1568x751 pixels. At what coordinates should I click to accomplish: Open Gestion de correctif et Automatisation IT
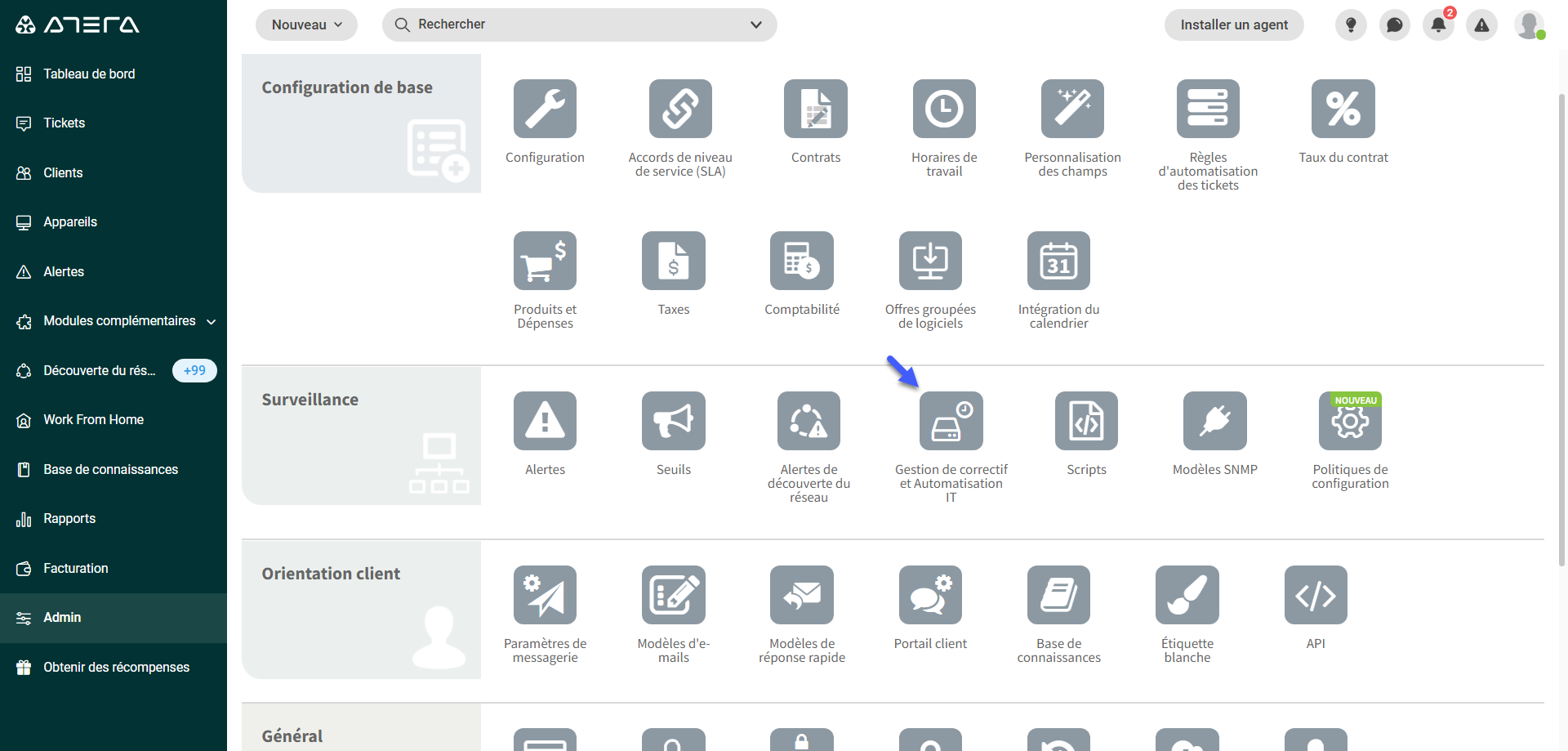[x=951, y=421]
